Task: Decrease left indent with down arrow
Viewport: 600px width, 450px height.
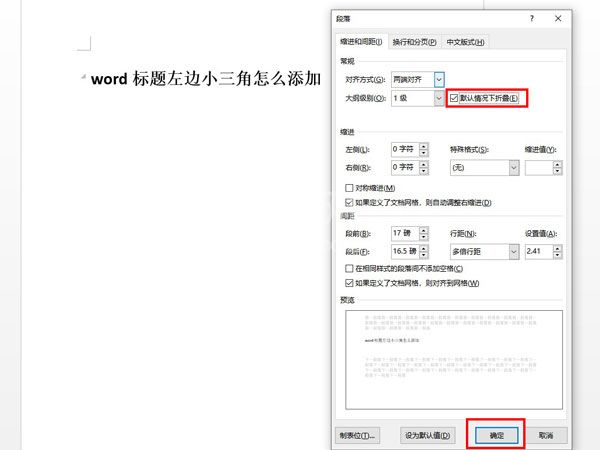Action: (x=424, y=153)
